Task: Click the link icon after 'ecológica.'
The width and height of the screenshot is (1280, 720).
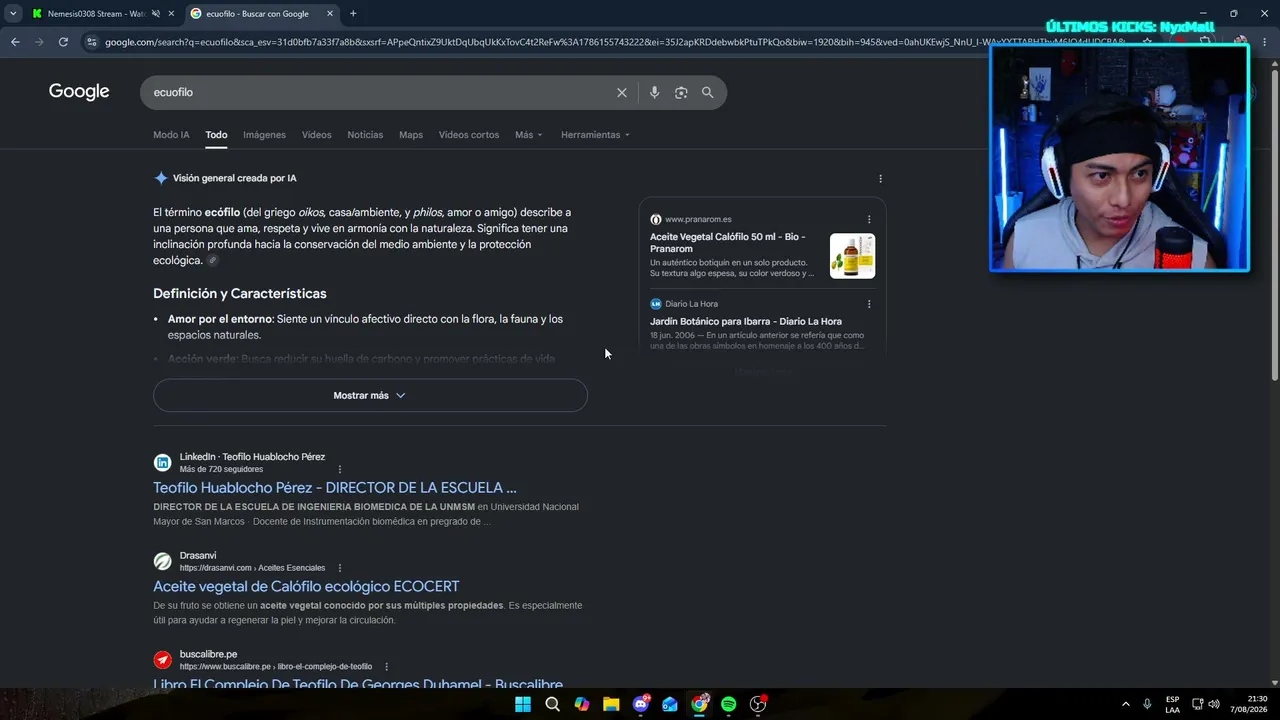Action: pos(212,261)
